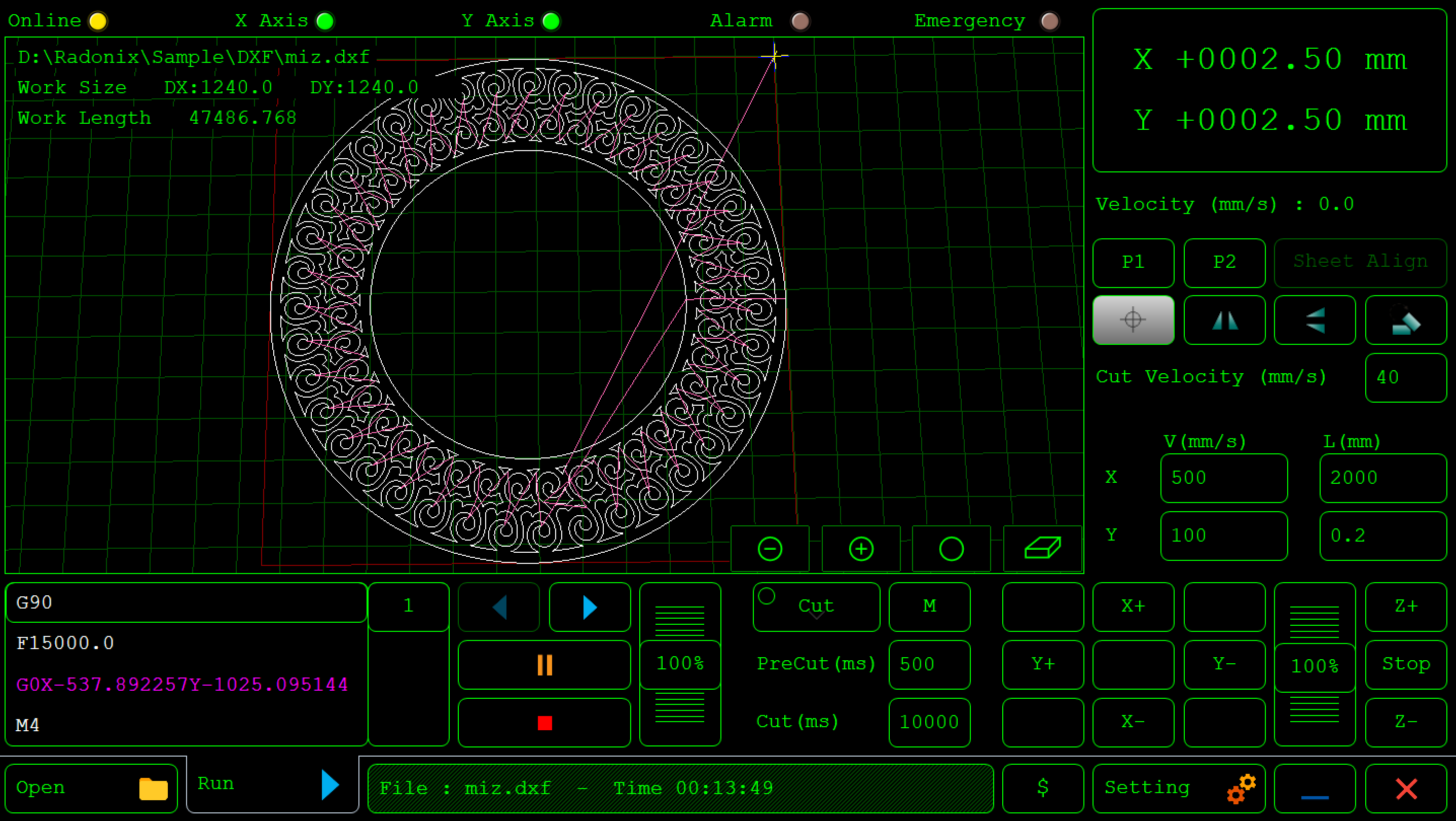This screenshot has height=821, width=1456.
Task: Click the rotate drawing icon
Action: pos(1406,320)
